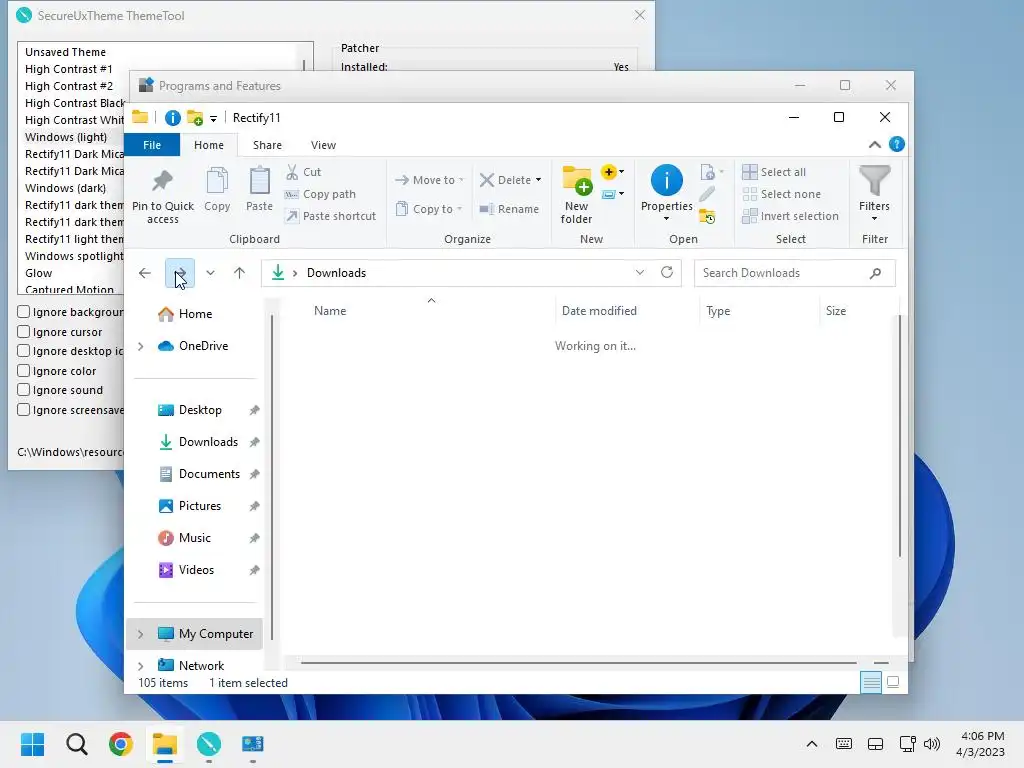Sort by Date modified column header

pos(627,311)
